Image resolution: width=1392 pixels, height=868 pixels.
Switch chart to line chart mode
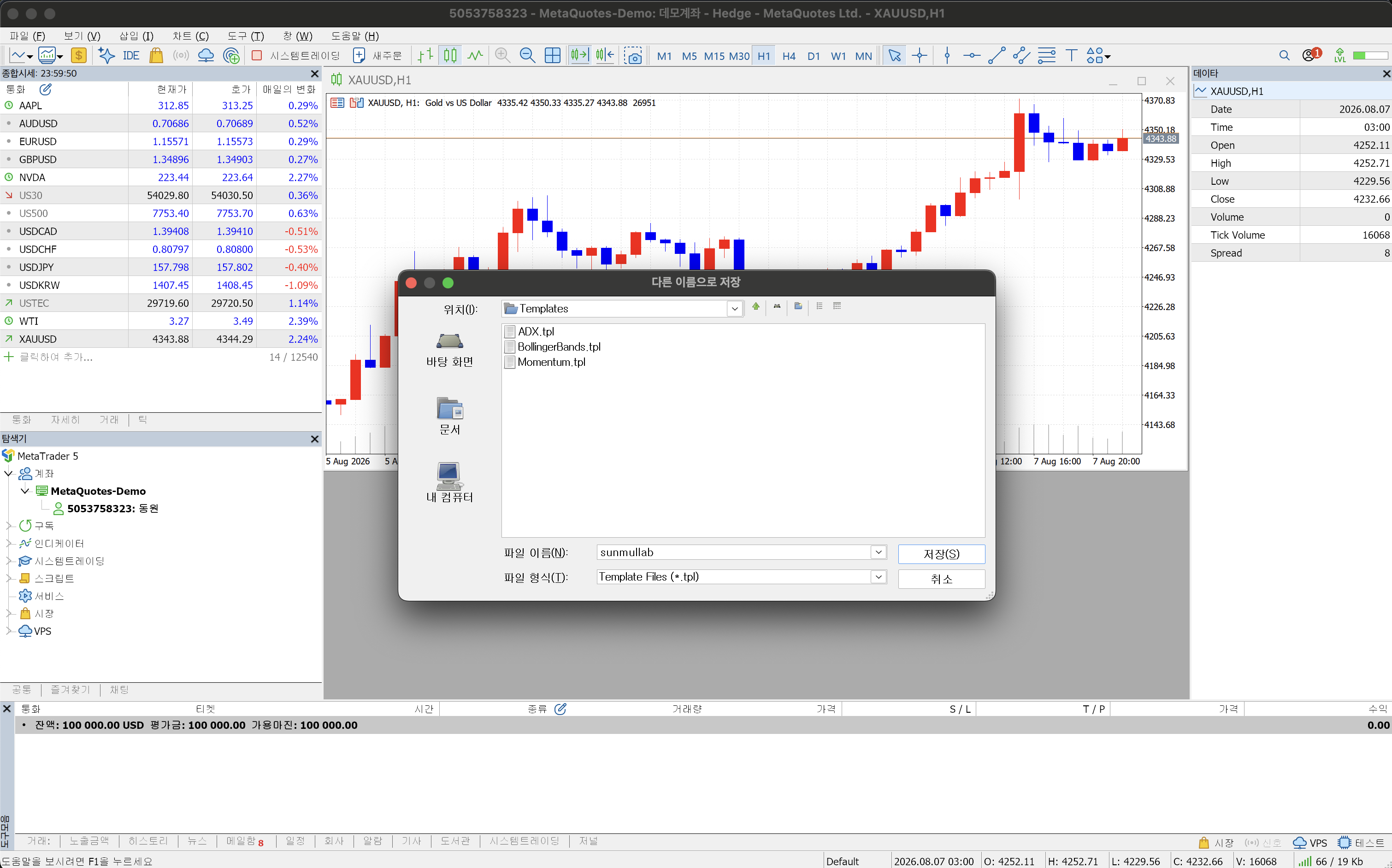[475, 56]
